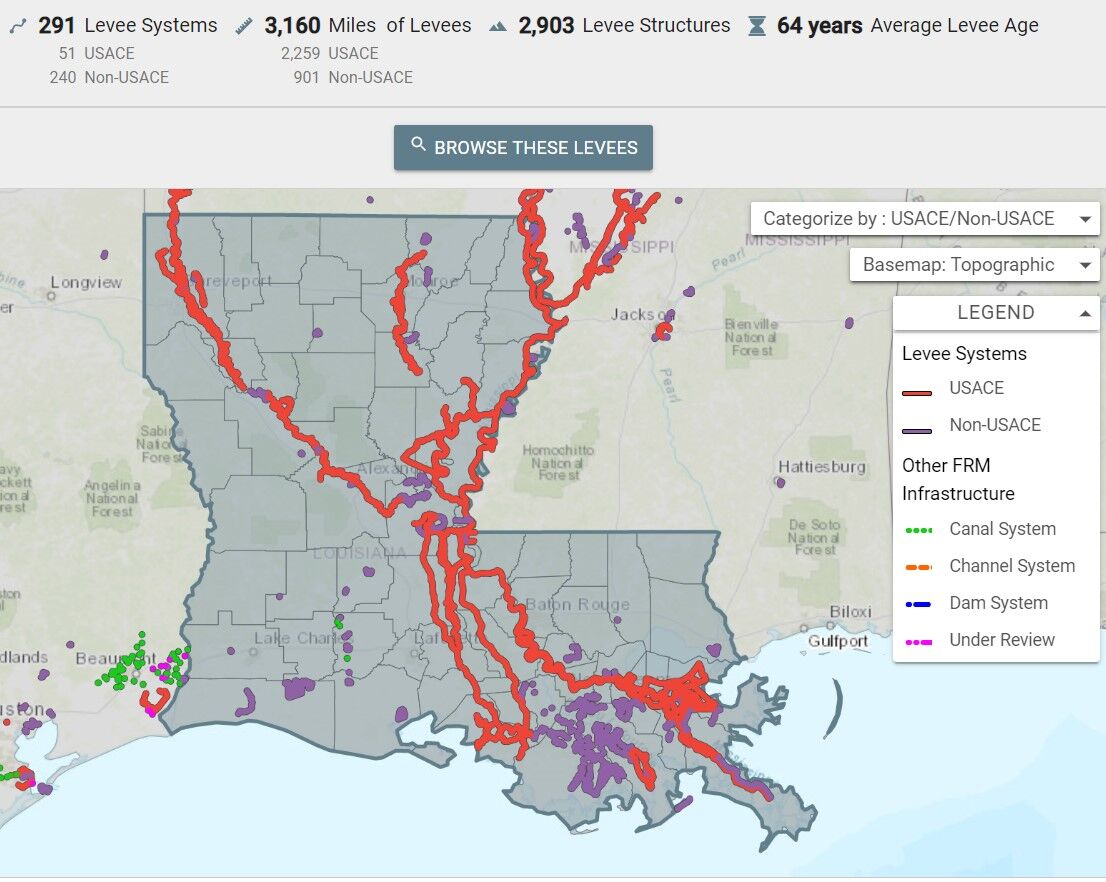
Task: Click the Levee Systems trend-line icon
Action: (18, 25)
